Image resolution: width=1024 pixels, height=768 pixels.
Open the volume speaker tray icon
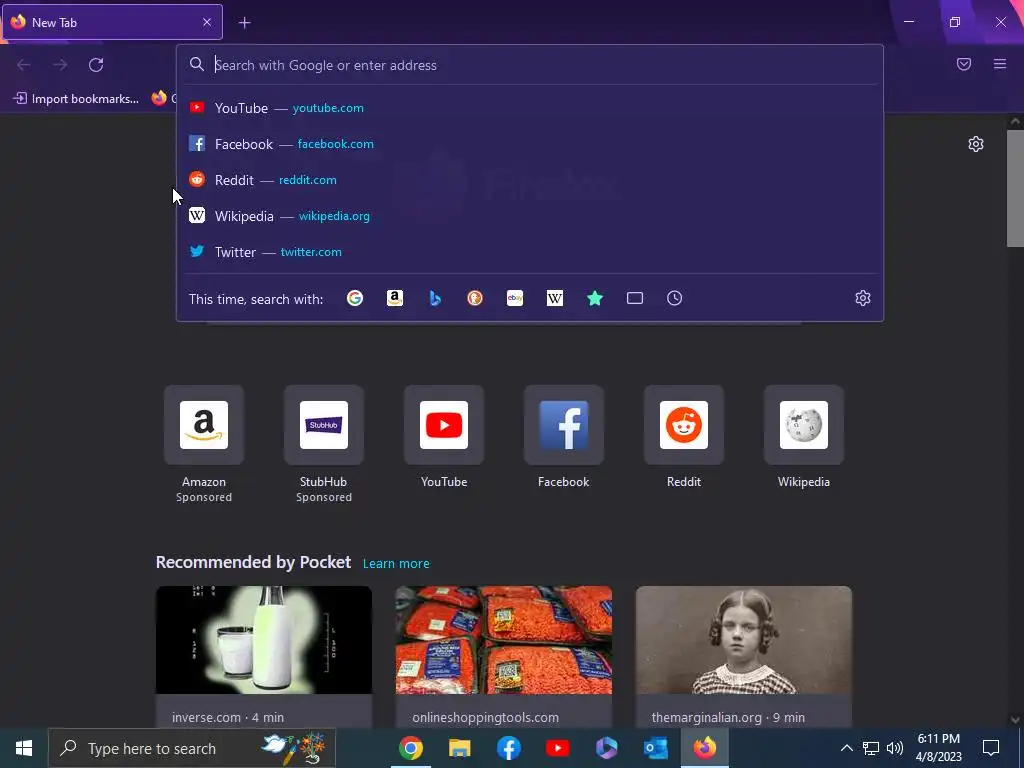pyautogui.click(x=895, y=748)
